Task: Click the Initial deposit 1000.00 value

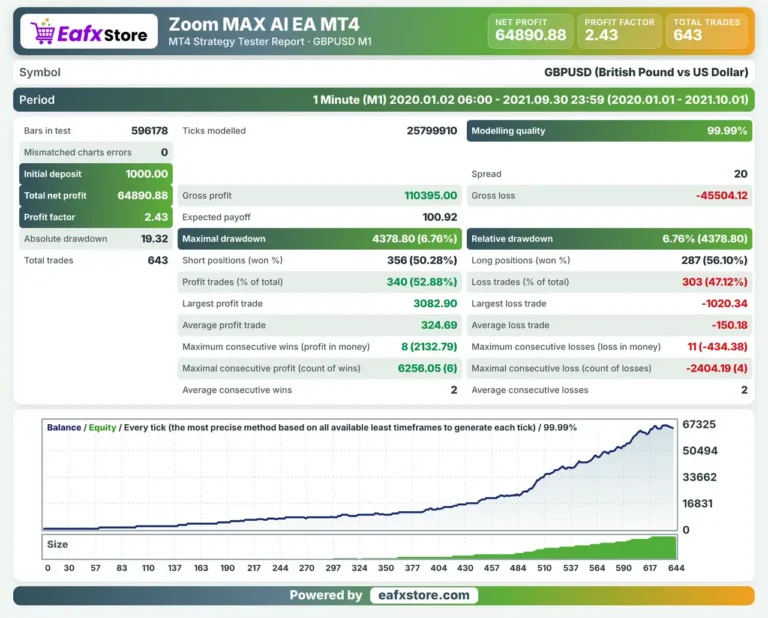Action: pos(146,174)
